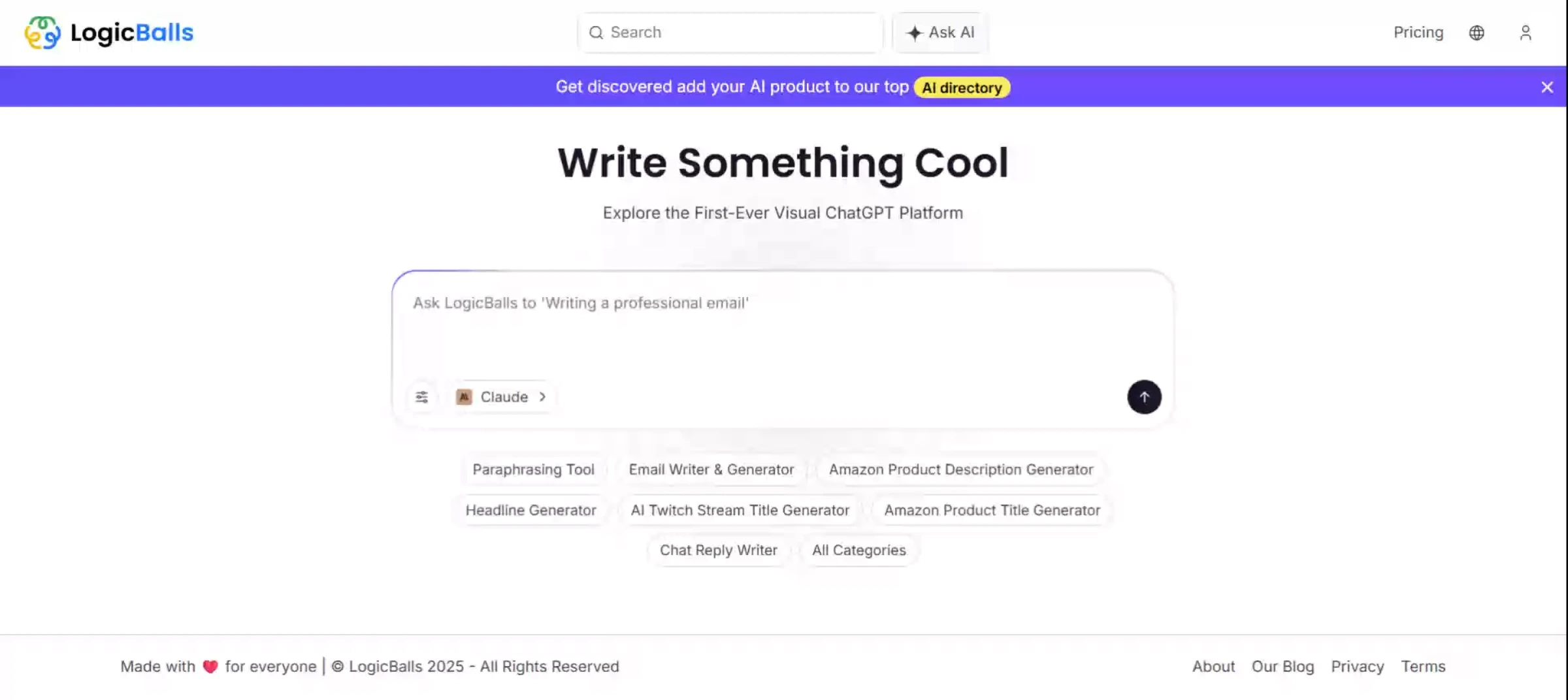Image resolution: width=1568 pixels, height=700 pixels.
Task: Visit the Privacy footer link
Action: point(1358,666)
